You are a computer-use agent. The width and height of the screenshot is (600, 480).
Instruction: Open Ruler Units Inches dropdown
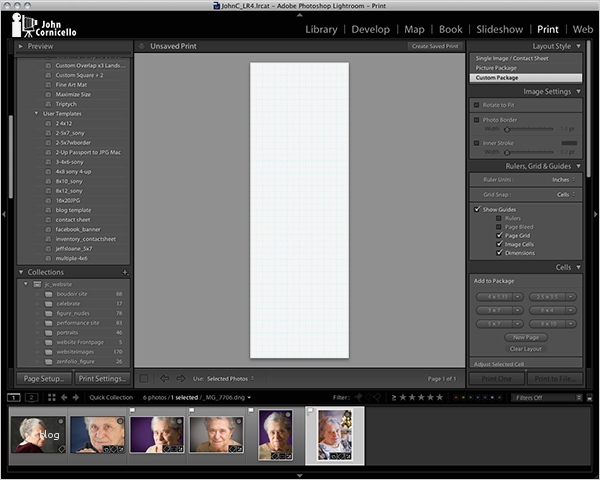(x=564, y=180)
